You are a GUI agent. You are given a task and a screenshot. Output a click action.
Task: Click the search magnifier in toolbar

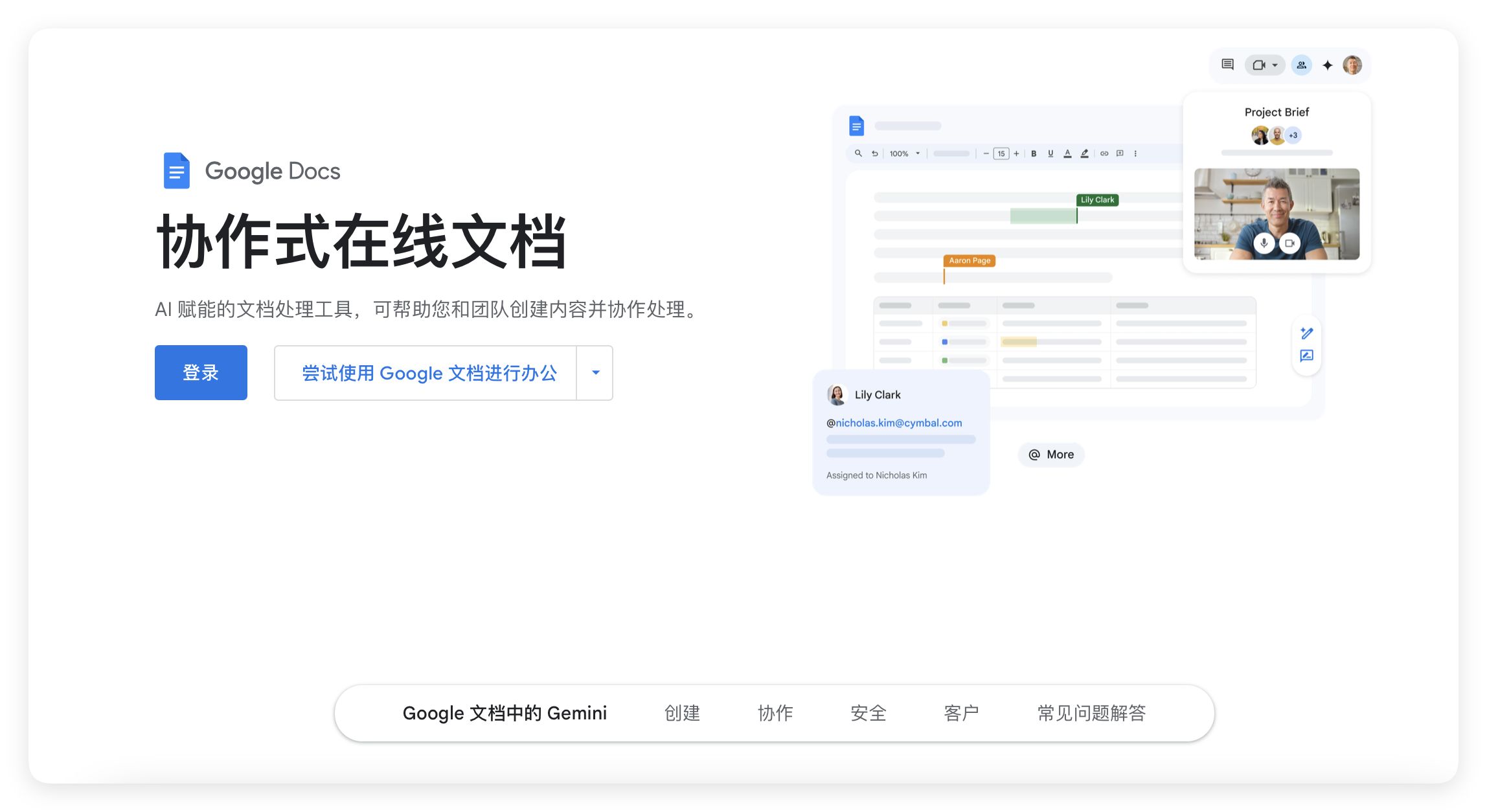click(858, 153)
